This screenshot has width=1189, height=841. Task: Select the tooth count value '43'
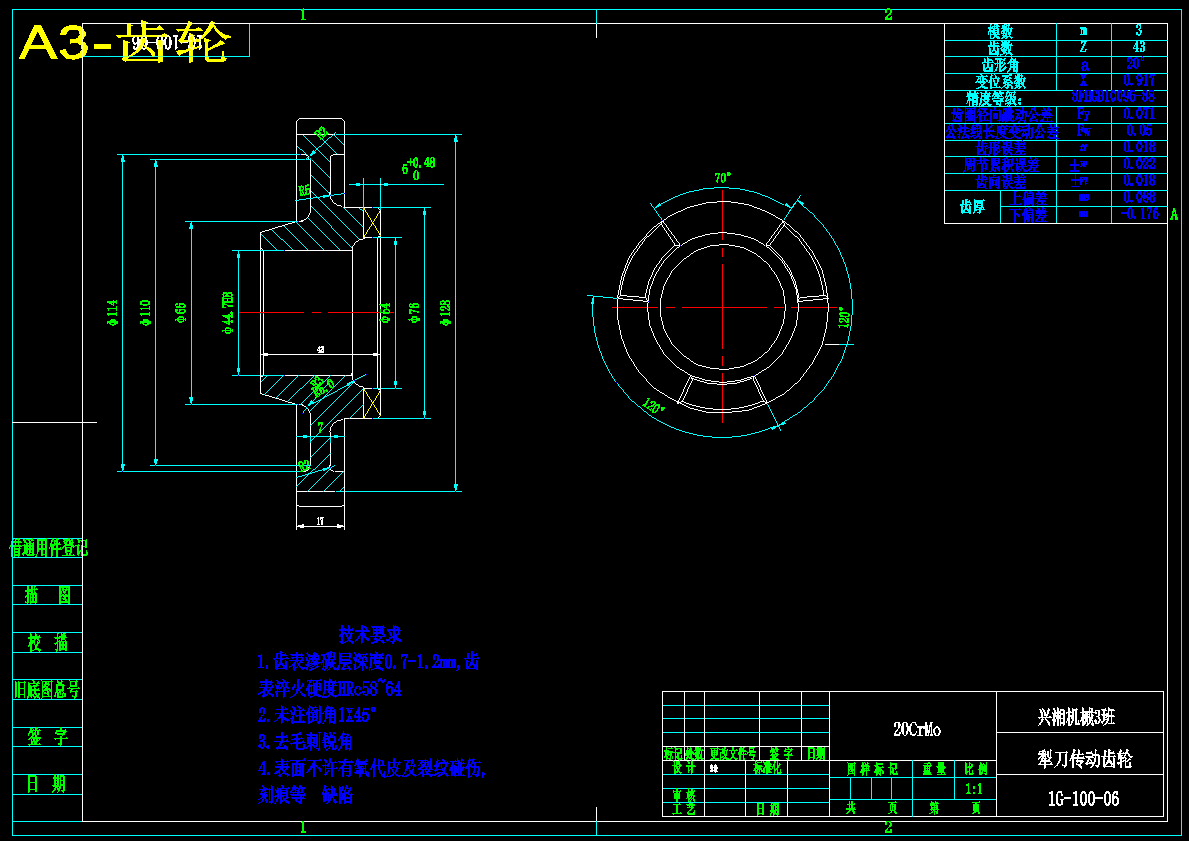tap(1139, 47)
